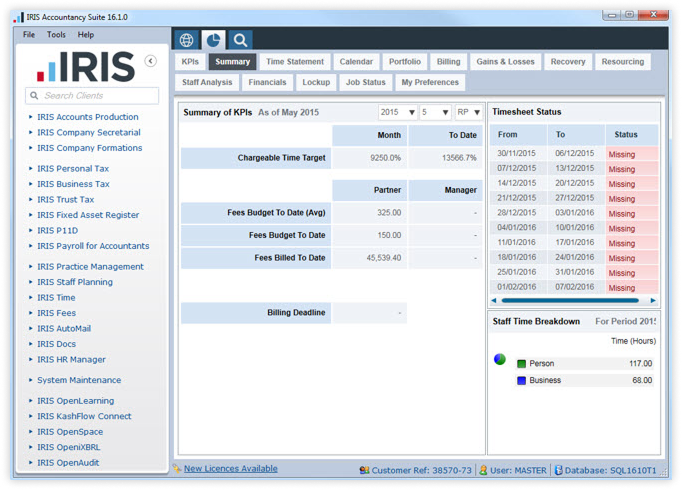Open IRIS Trust Tax
Screen dimensions: 682x490
(66, 200)
